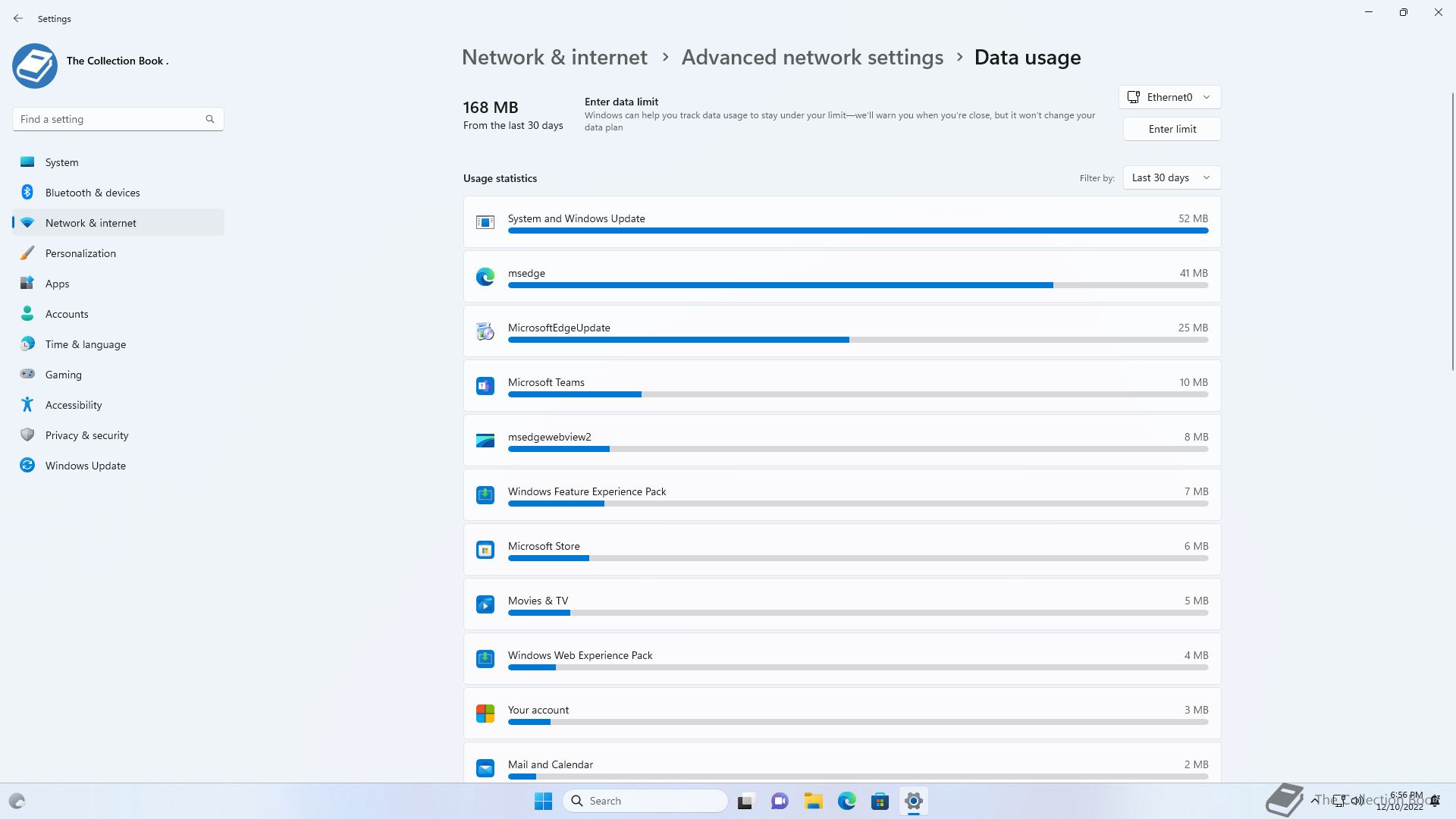
Task: Click the Usage statistics heading
Action: (500, 178)
